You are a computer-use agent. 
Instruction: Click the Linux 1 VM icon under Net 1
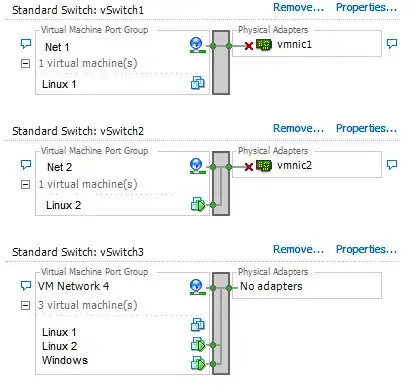[x=198, y=83]
